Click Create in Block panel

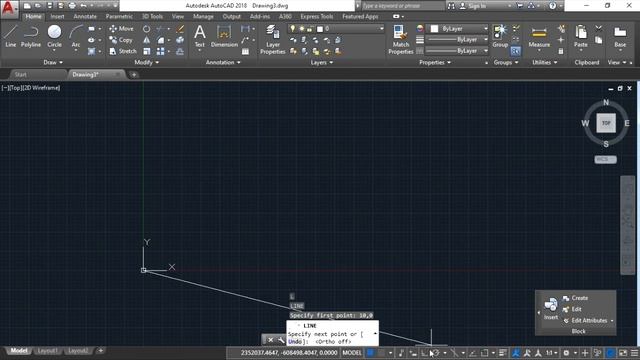[575, 298]
